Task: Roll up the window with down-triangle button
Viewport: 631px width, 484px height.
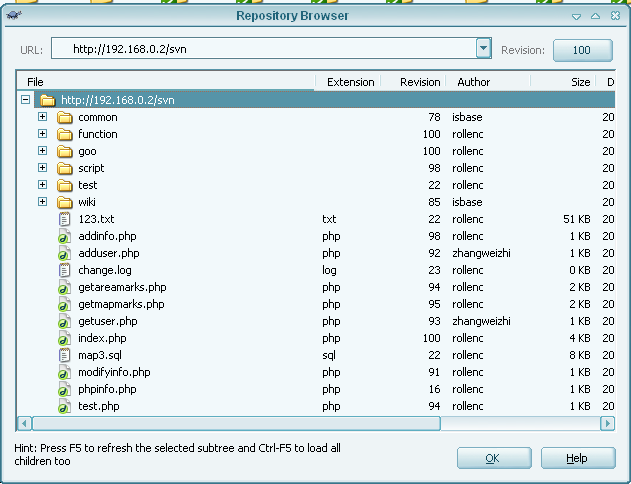Action: 576,16
